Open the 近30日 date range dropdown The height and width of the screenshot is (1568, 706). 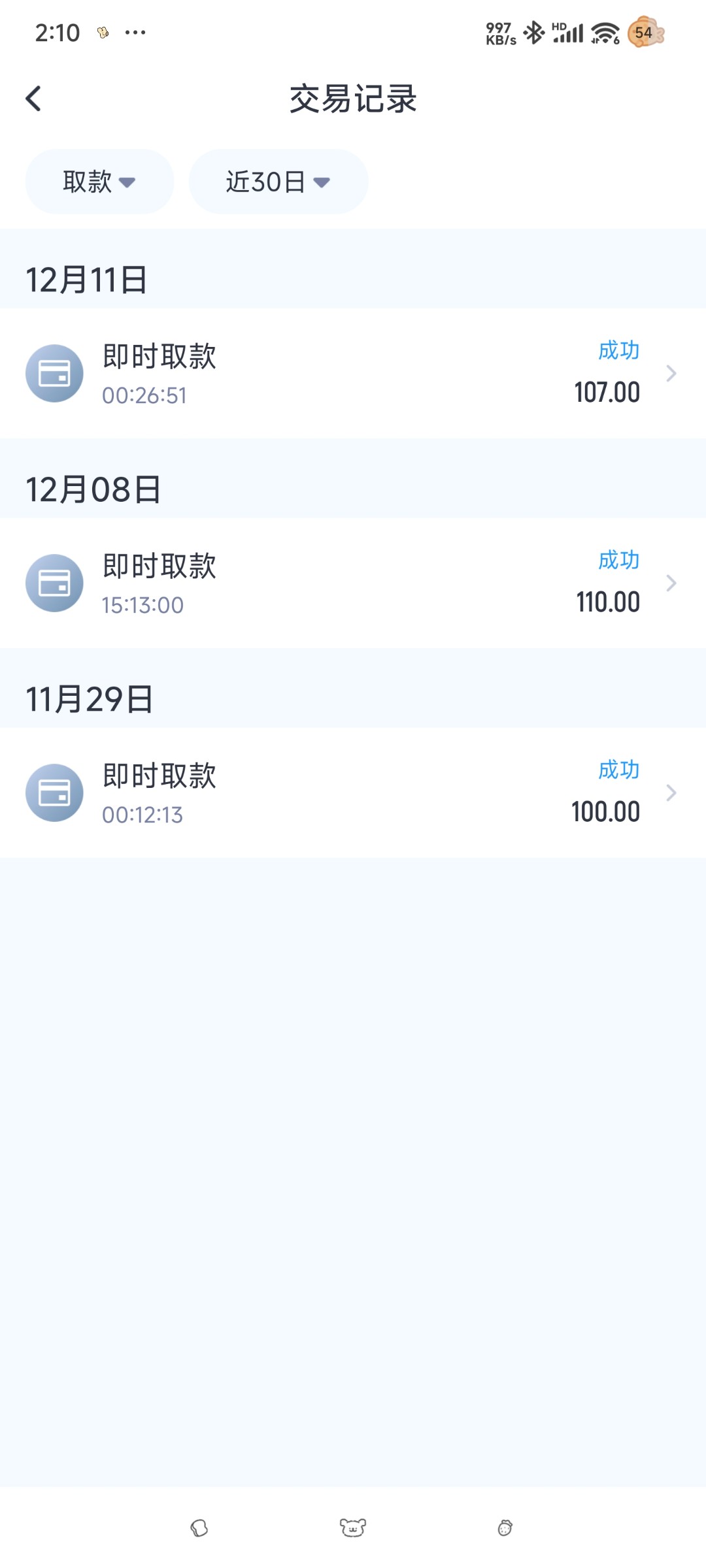[x=278, y=182]
